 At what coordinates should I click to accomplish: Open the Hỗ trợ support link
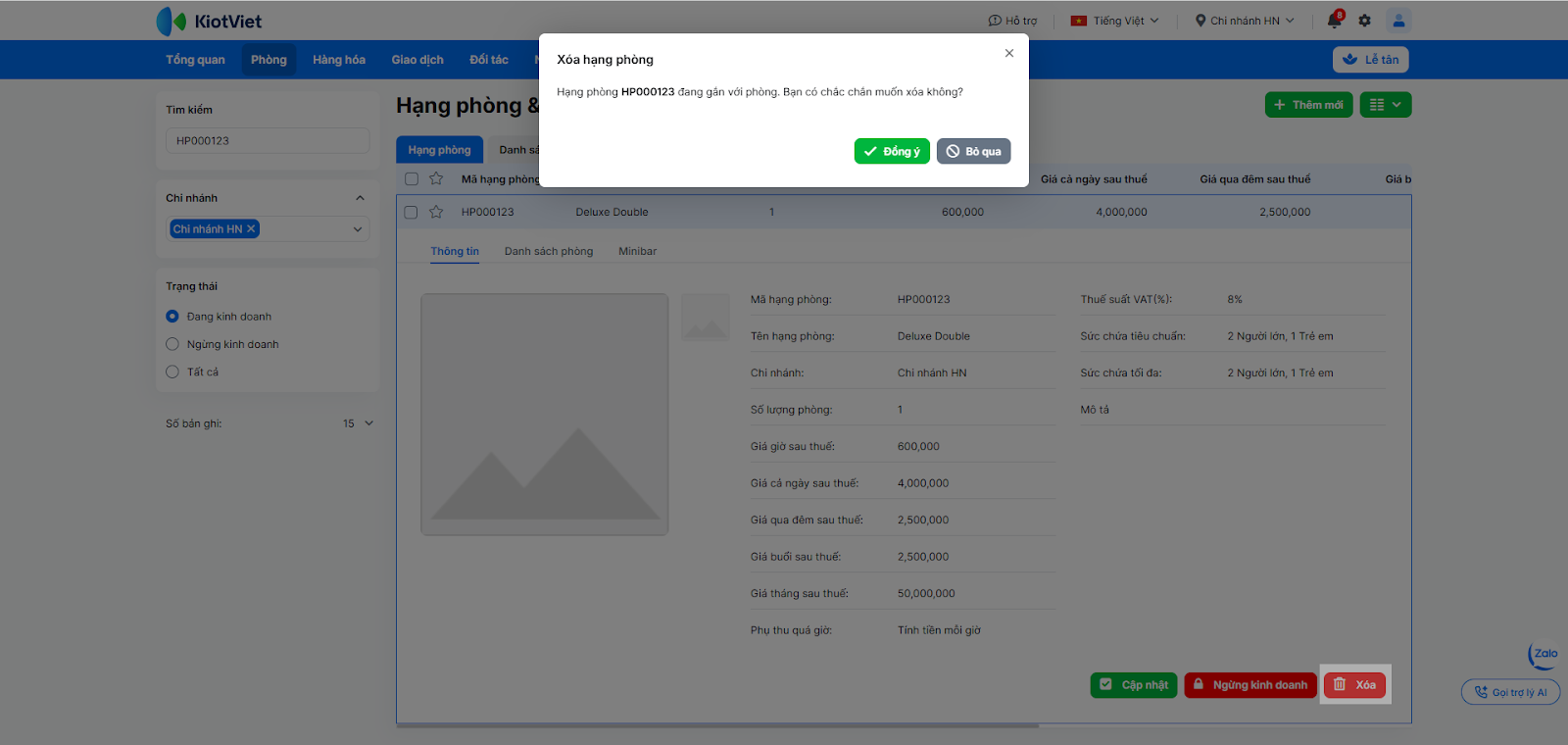point(1012,21)
